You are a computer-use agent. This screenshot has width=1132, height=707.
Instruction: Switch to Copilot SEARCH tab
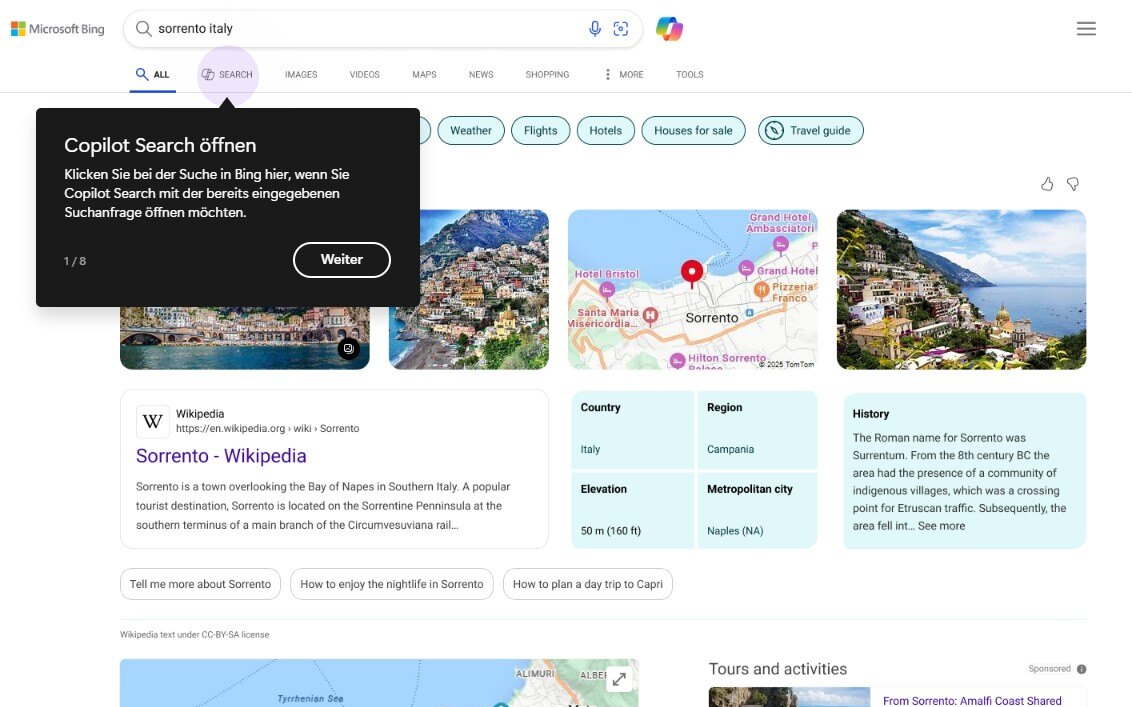click(x=227, y=74)
